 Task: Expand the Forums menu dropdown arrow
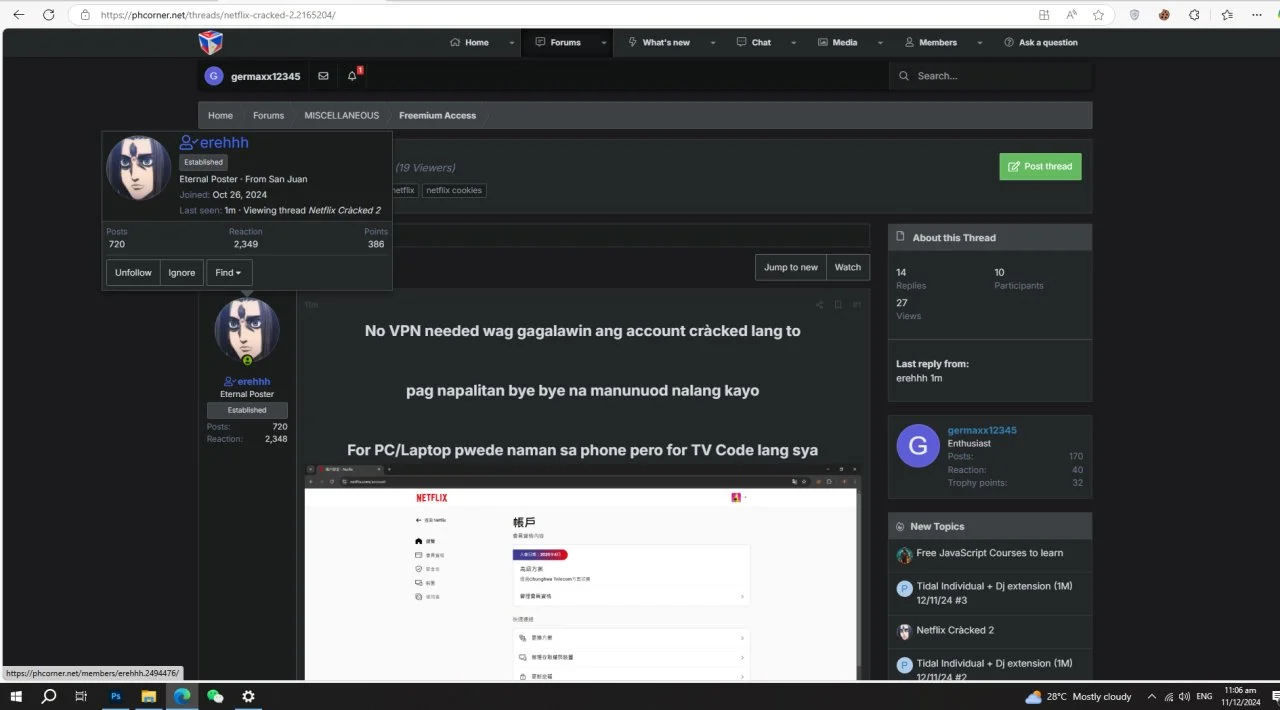604,43
